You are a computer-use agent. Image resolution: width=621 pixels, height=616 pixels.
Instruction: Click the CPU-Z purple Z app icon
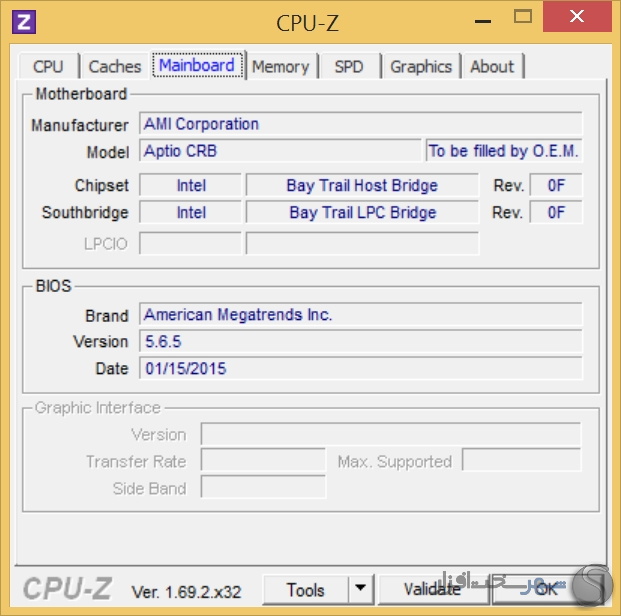(x=24, y=22)
